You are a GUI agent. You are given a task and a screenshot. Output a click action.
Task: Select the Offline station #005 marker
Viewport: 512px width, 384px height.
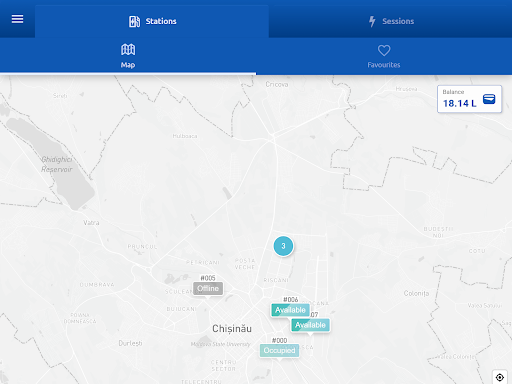tap(208, 288)
